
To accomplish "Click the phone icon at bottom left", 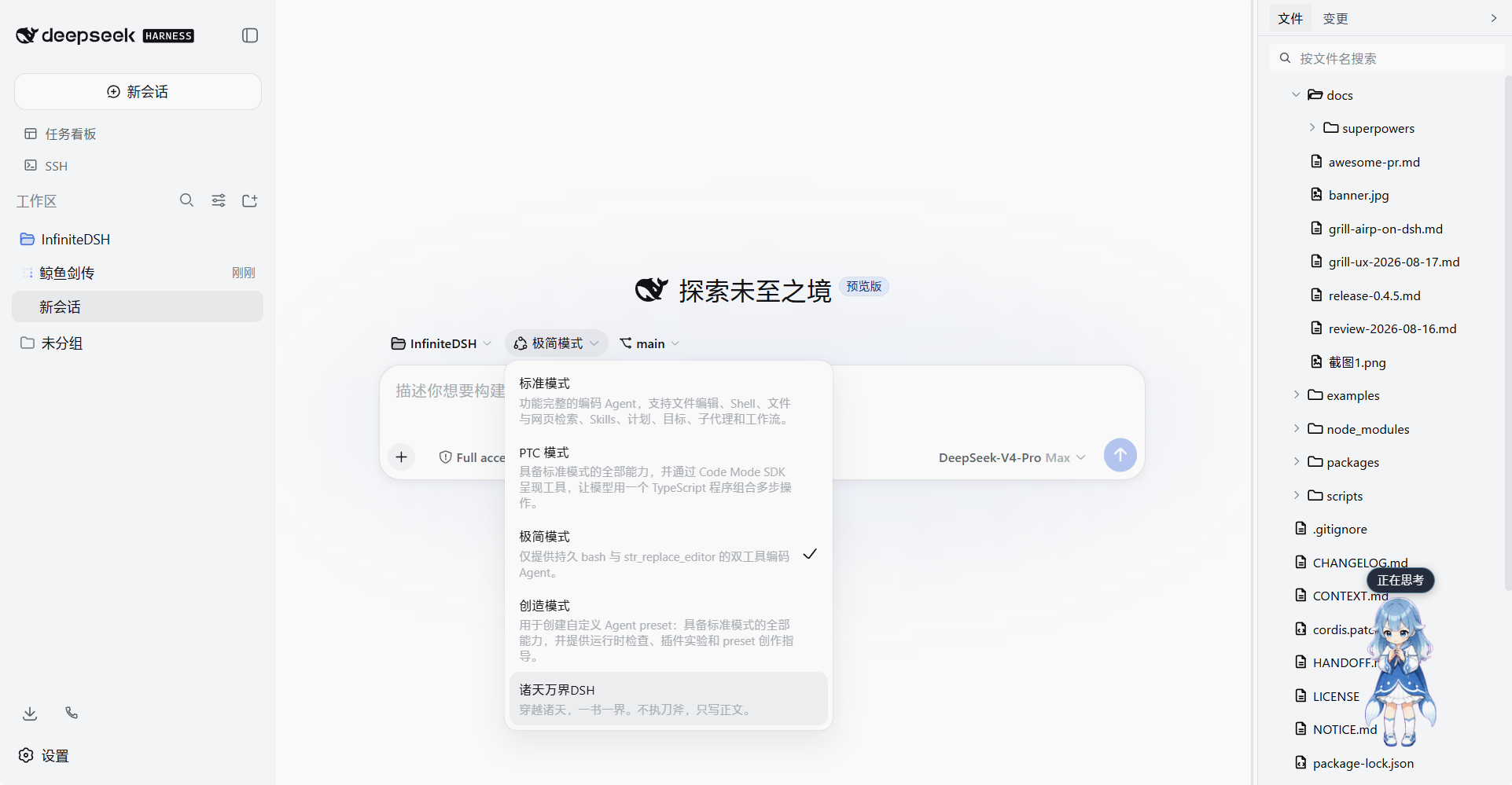I will coord(72,713).
